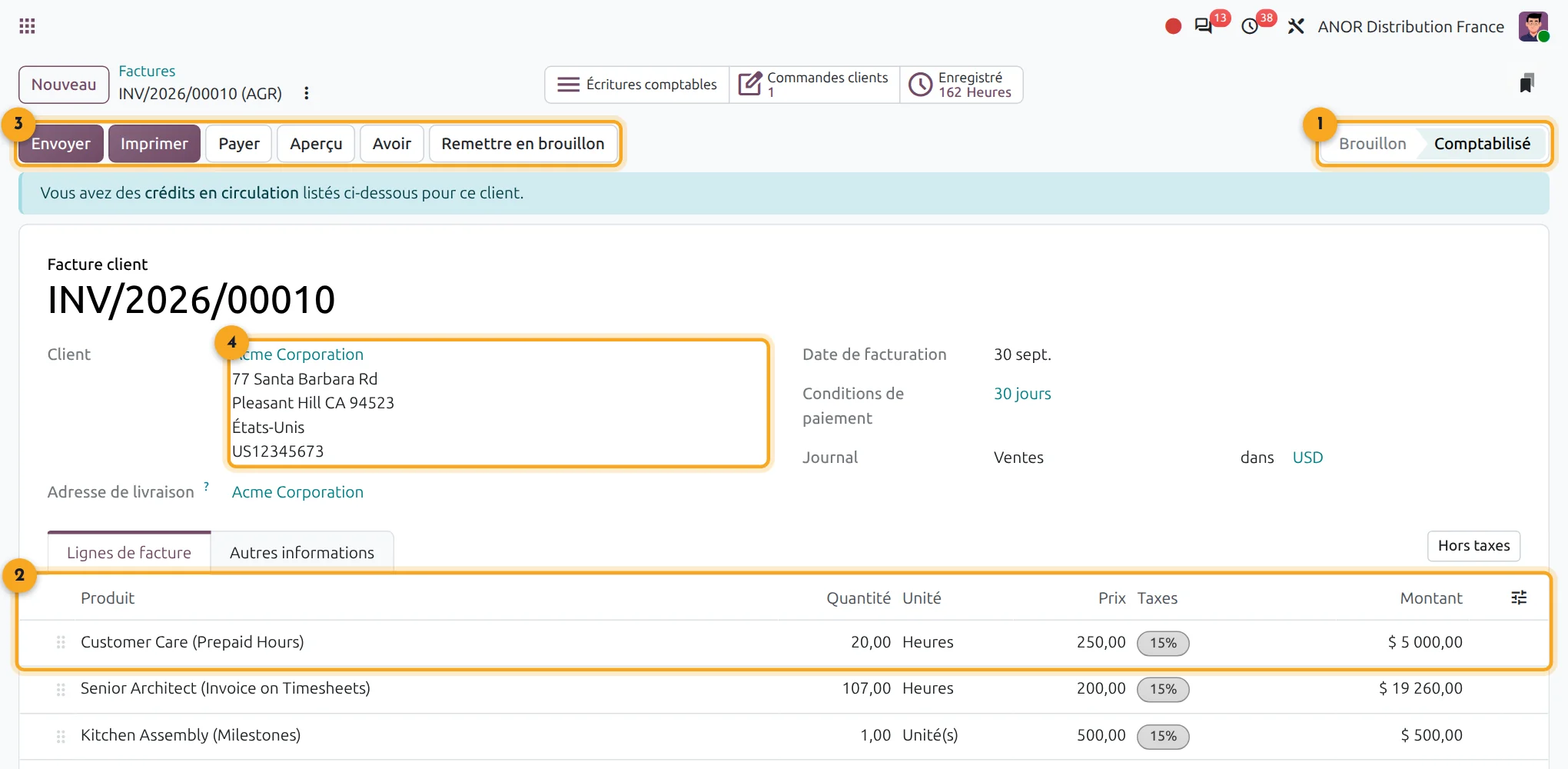The height and width of the screenshot is (769, 1568).
Task: Open Commandes clients smart button
Action: pos(814,85)
